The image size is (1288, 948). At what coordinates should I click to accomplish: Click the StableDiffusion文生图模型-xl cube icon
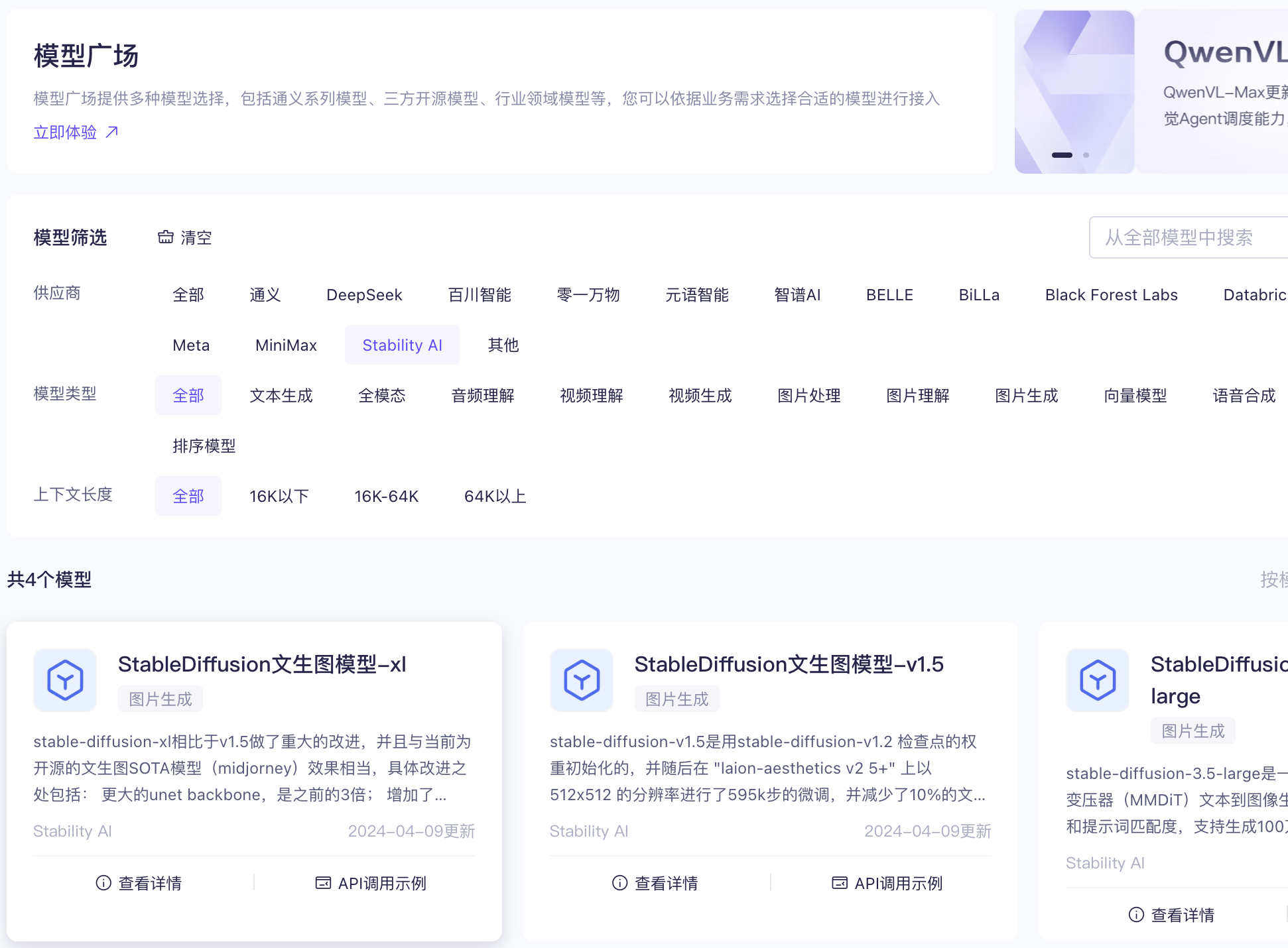pos(65,680)
